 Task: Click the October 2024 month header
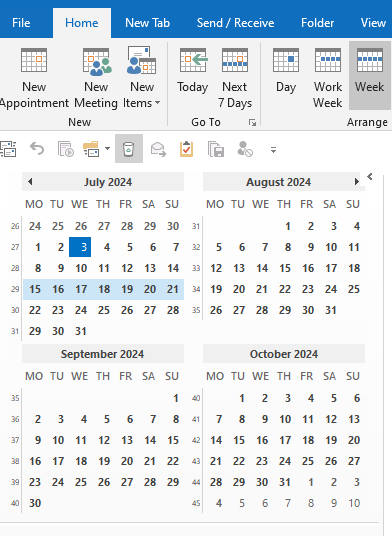coord(284,354)
